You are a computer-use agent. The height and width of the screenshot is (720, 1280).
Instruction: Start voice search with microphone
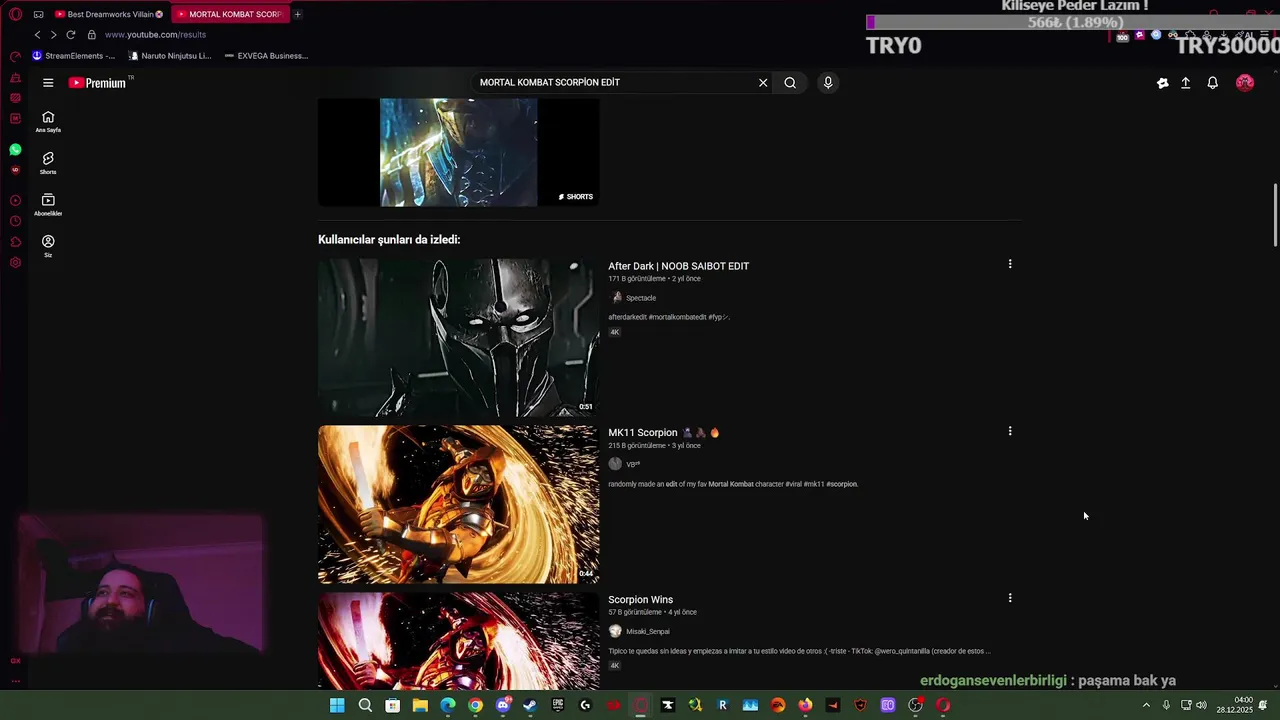828,83
